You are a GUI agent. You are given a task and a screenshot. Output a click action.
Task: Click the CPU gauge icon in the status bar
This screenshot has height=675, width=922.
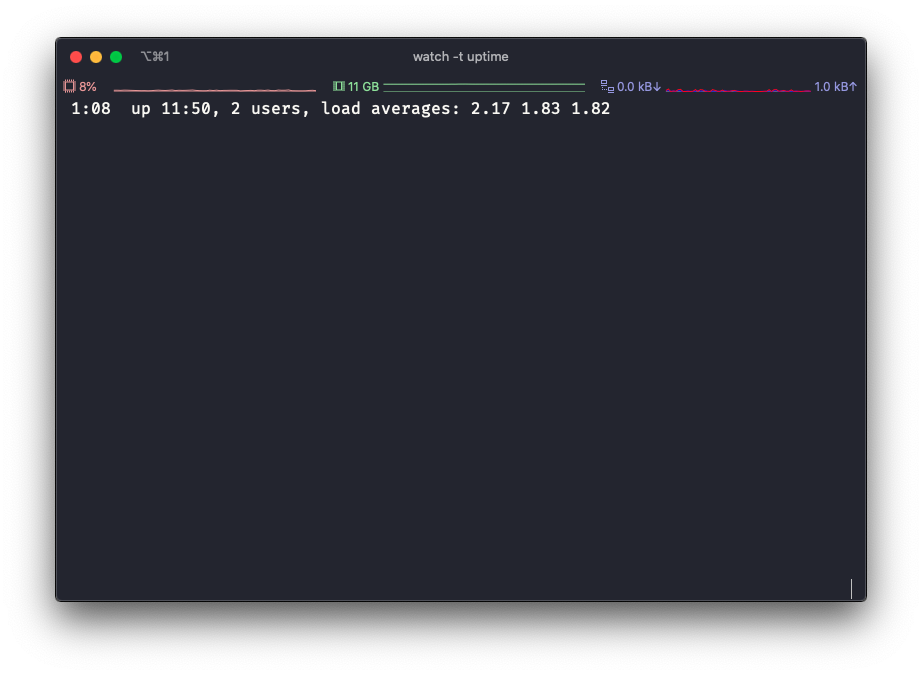click(x=70, y=86)
